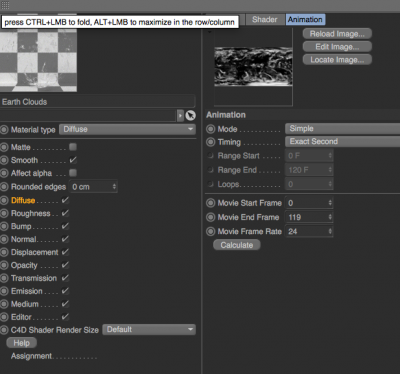Click the grip icon at the panel's top-left corner
The width and height of the screenshot is (400, 374).
click(x=5, y=5)
